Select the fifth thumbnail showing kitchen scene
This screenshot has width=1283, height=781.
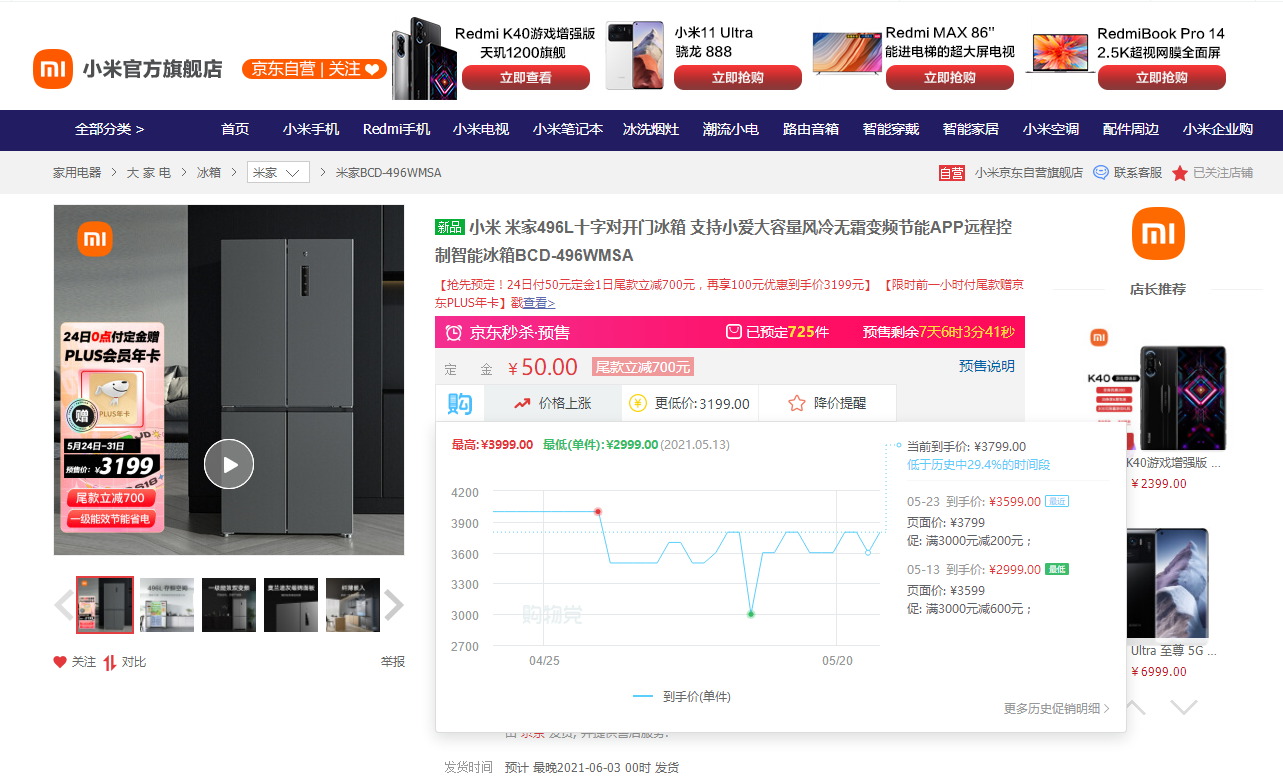[353, 605]
